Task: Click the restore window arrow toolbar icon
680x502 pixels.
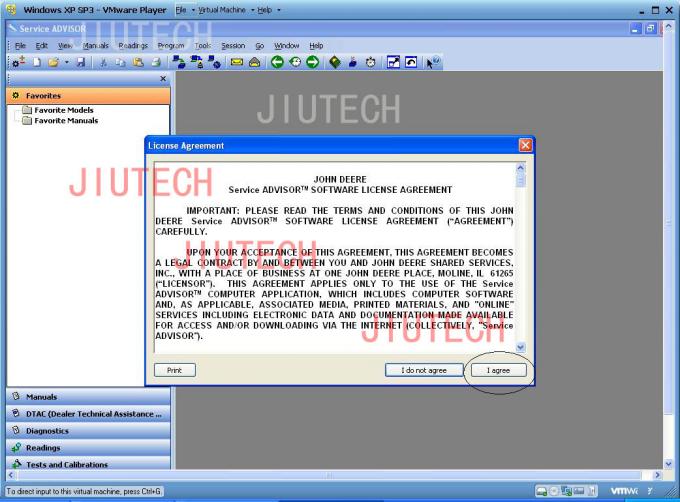Action: (x=411, y=62)
